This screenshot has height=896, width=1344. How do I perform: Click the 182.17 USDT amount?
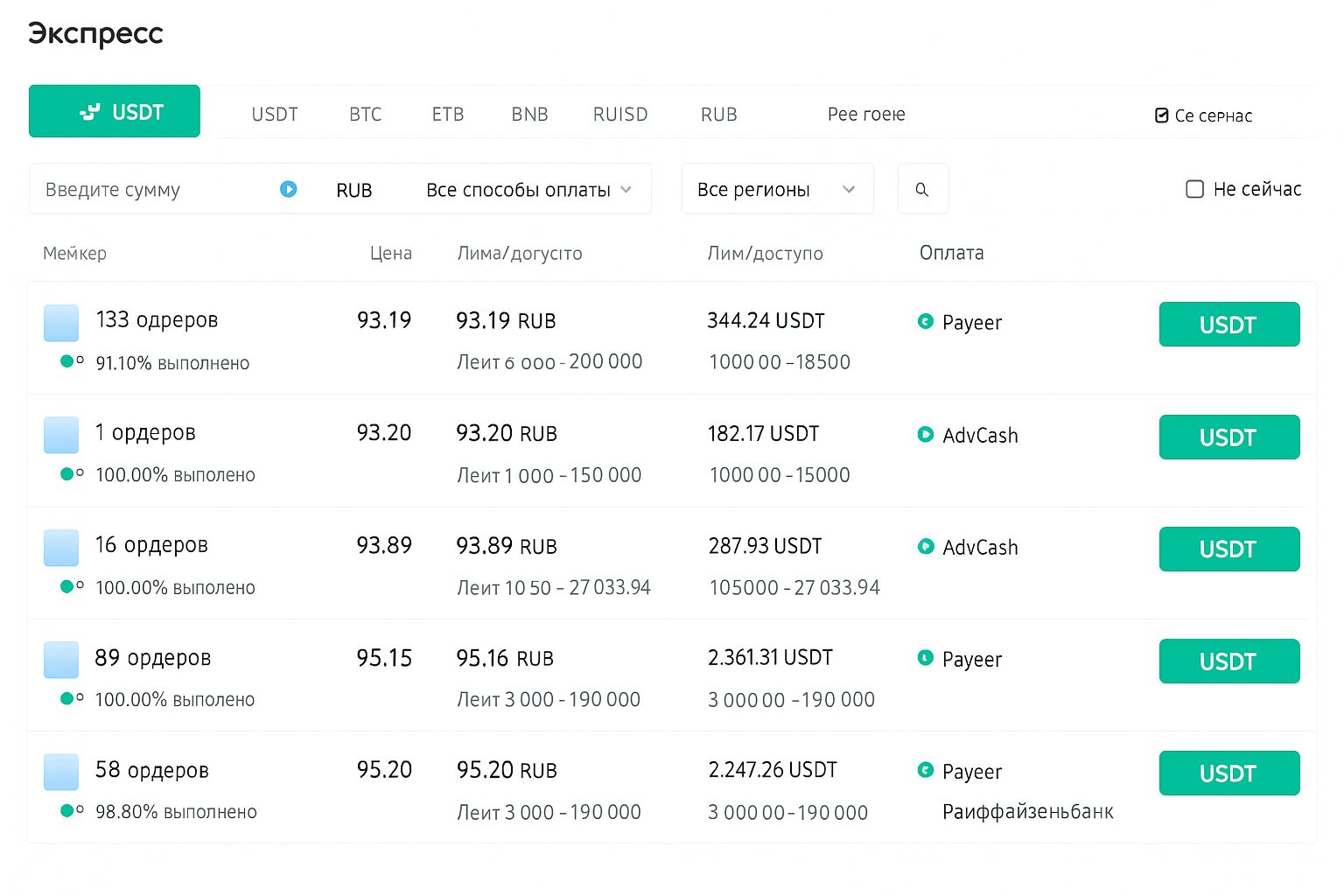point(763,433)
